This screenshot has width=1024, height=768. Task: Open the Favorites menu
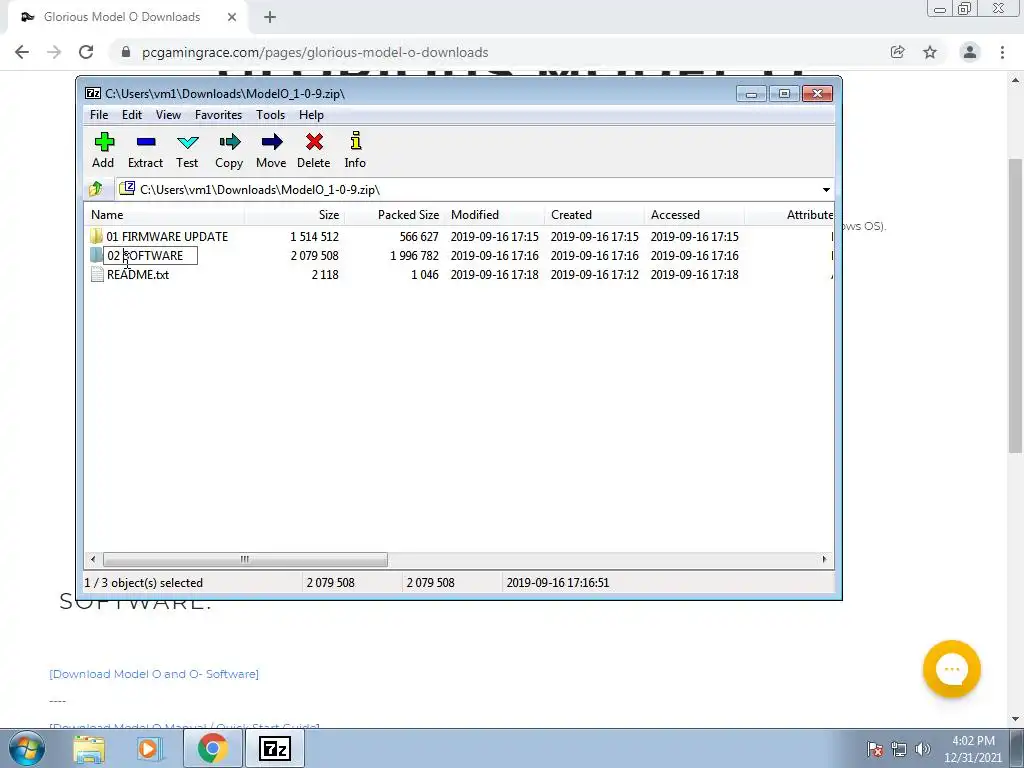pyautogui.click(x=218, y=115)
